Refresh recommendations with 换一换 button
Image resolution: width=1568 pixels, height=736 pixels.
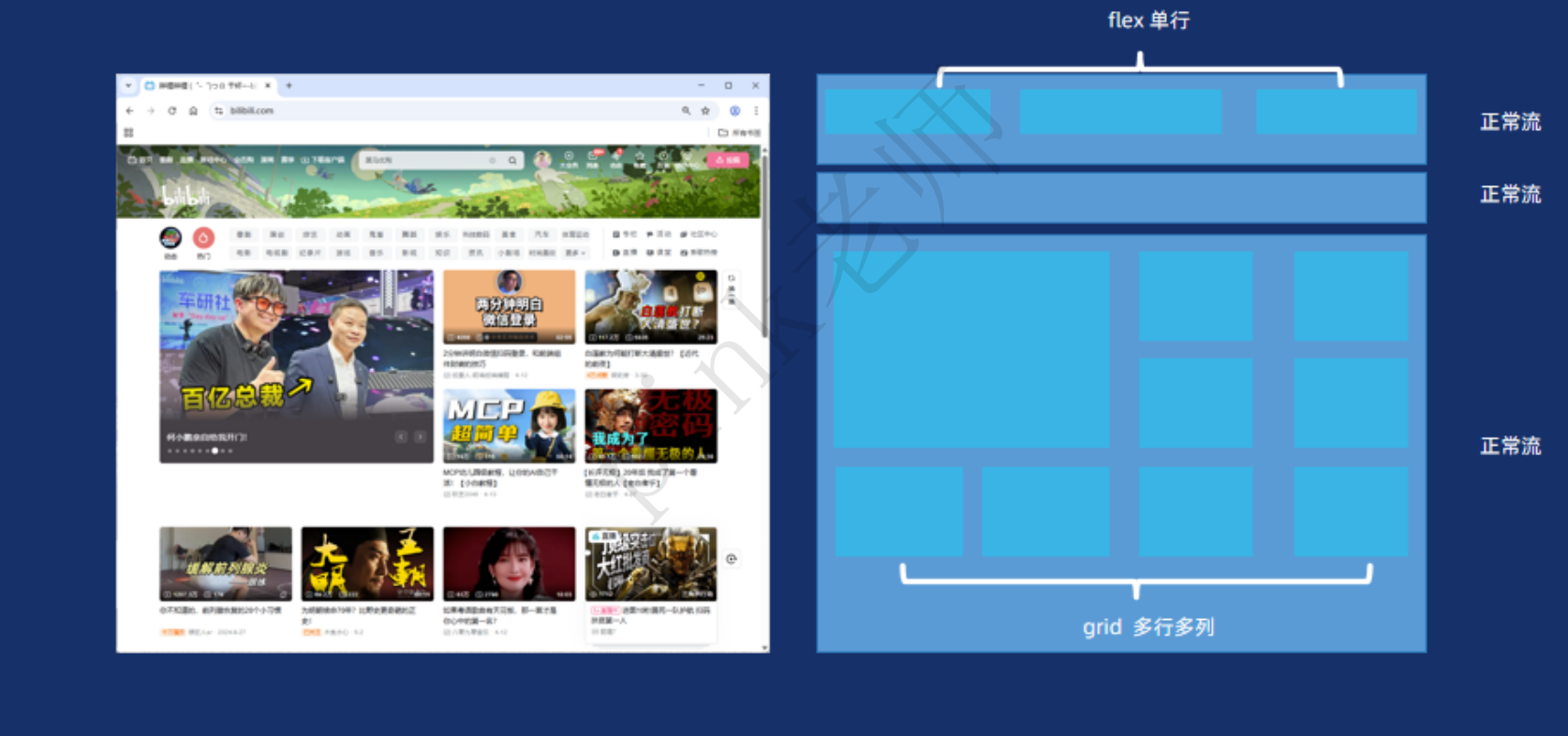coord(732,289)
